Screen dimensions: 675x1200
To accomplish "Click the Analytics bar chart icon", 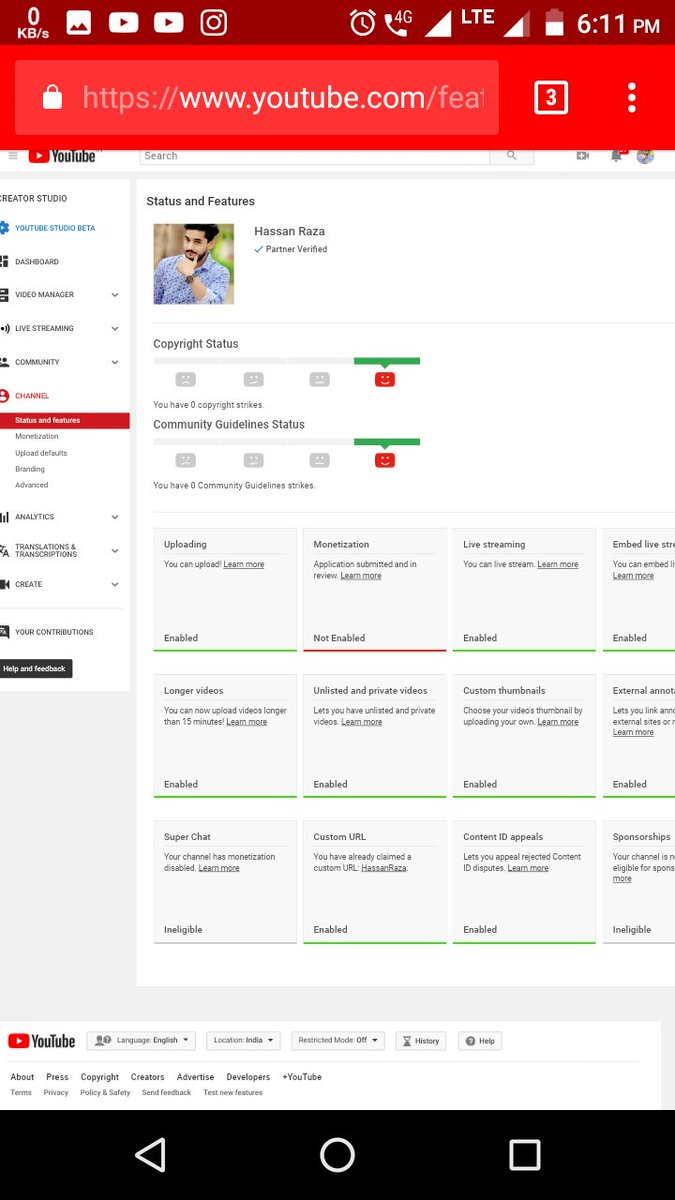I will click(4, 517).
